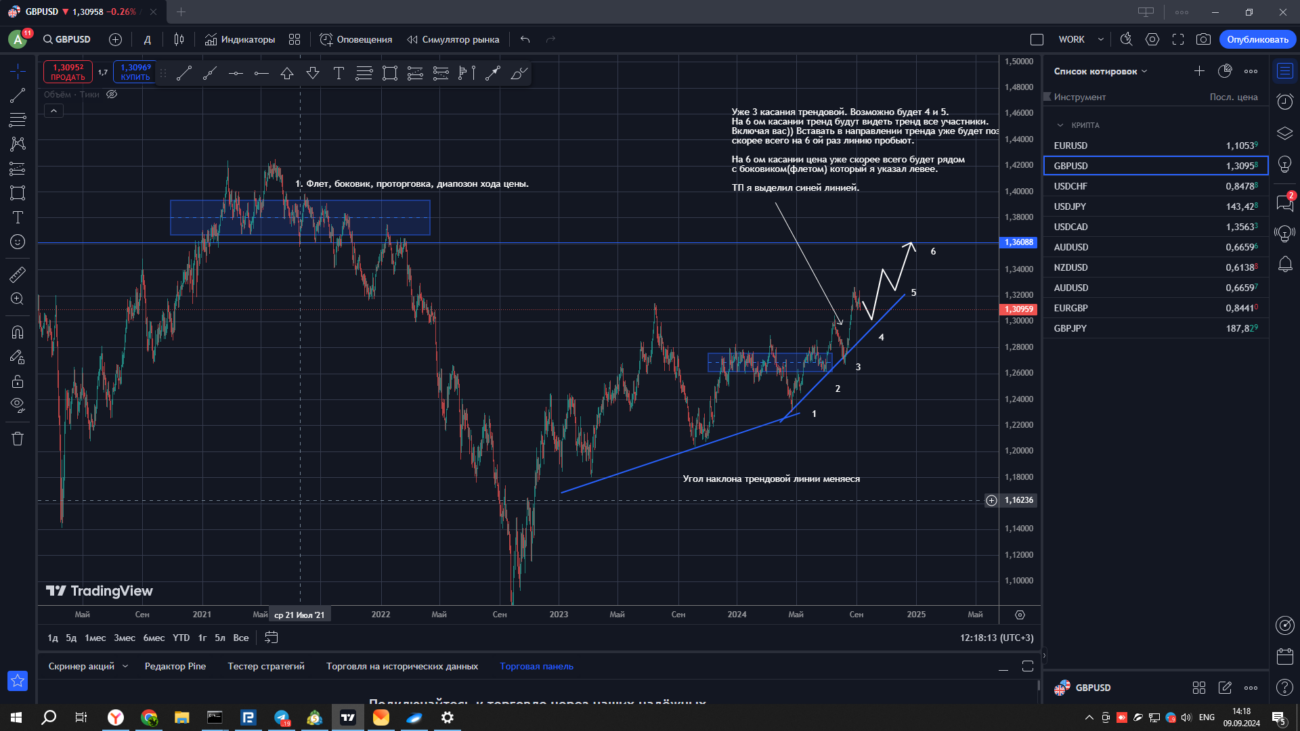
Task: Toggle stay in drawing mode
Action: [17, 356]
